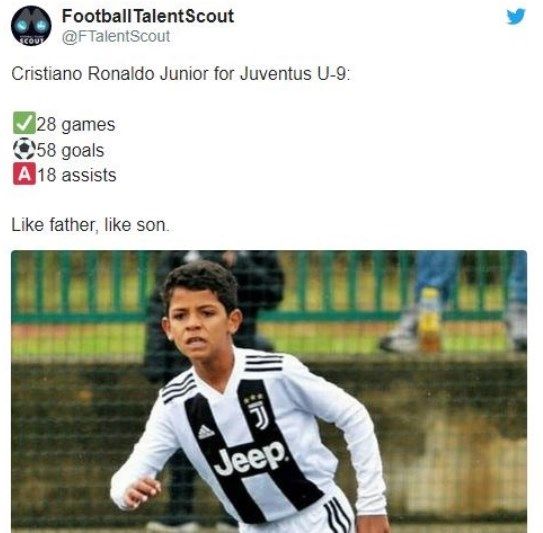Select the 'Cristiano Ronaldo Junior for Juventus U-9' line
This screenshot has width=543, height=533.
[x=181, y=73]
